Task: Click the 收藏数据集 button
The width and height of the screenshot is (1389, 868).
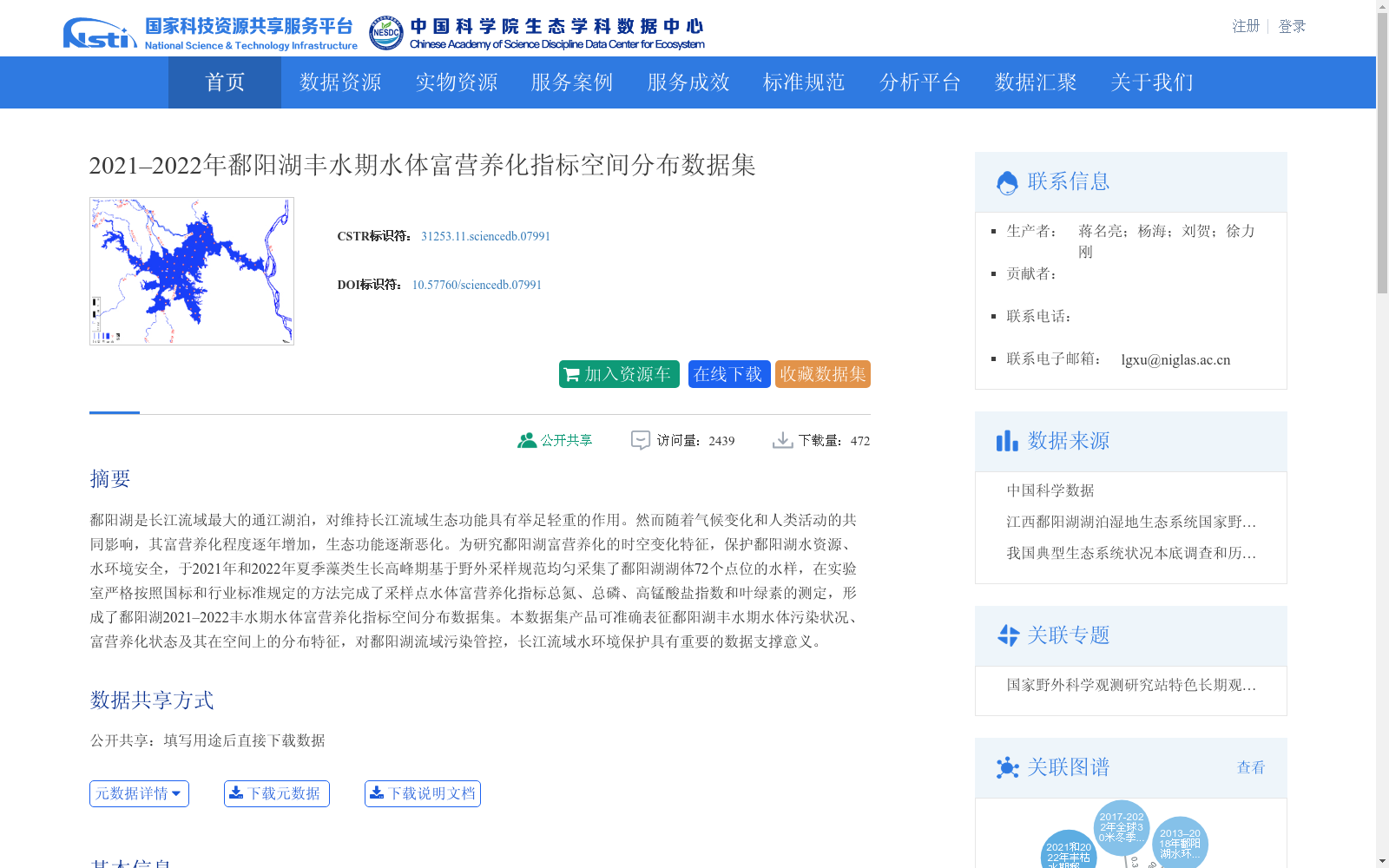Action: pyautogui.click(x=823, y=374)
